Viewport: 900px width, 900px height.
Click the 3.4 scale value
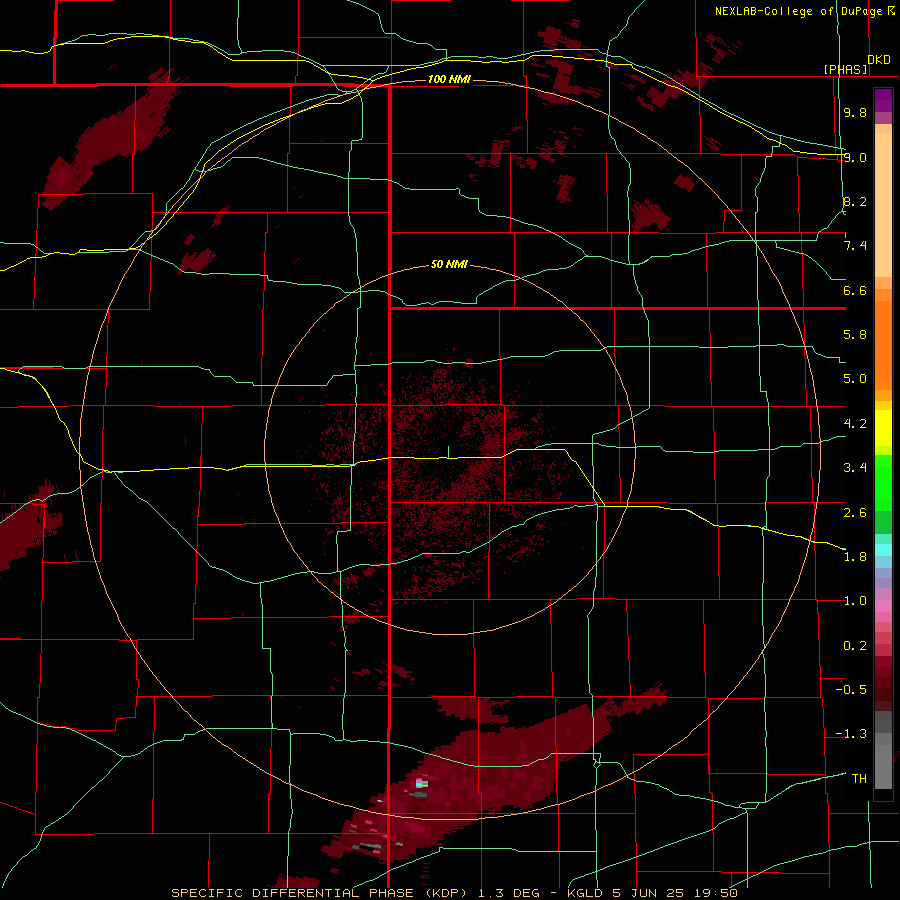(855, 468)
